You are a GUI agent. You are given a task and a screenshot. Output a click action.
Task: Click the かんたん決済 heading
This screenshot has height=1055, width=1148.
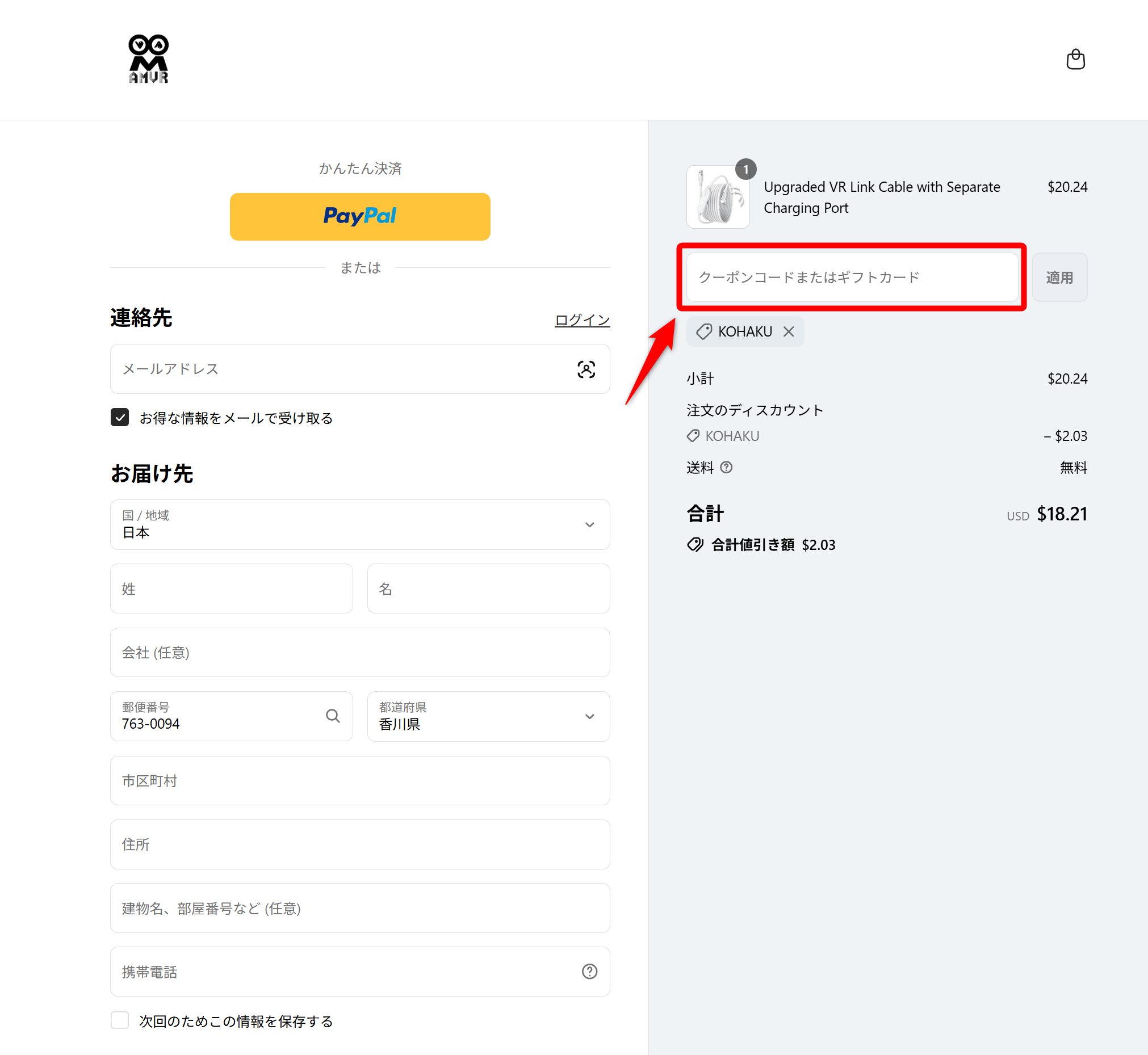tap(360, 169)
